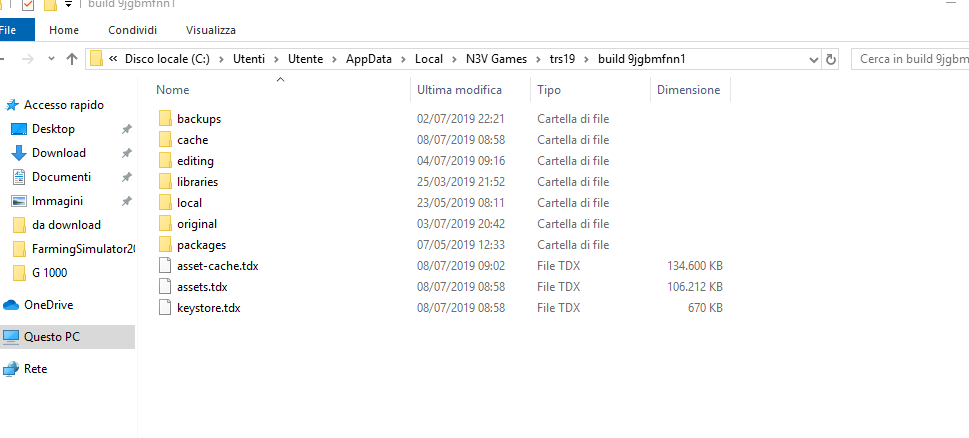
Task: Switch to the Condividi ribbon tab
Action: pyautogui.click(x=132, y=30)
